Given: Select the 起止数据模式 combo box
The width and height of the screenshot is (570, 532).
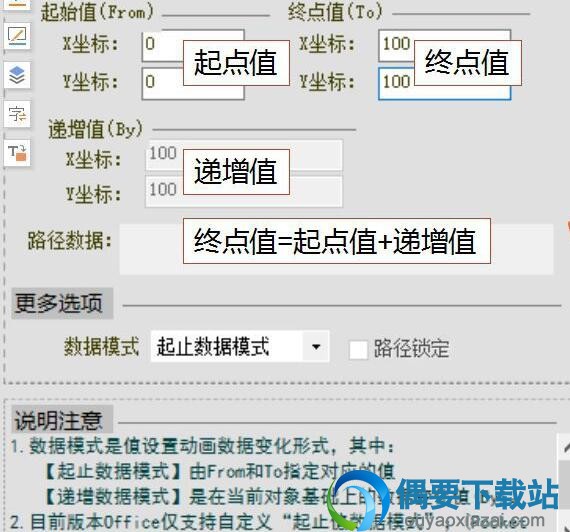Looking at the screenshot, I should 240,346.
